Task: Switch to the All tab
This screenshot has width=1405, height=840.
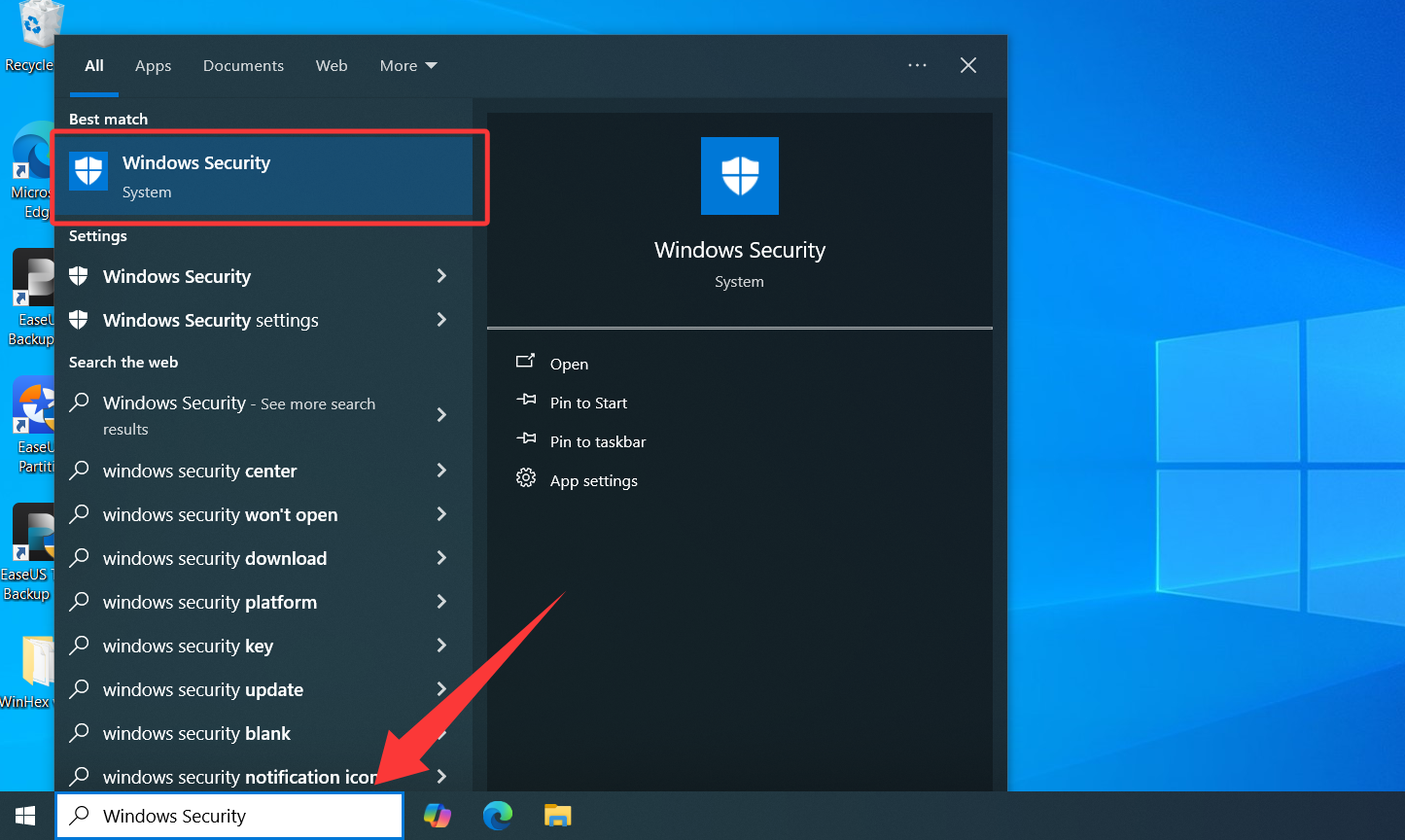Action: [94, 65]
